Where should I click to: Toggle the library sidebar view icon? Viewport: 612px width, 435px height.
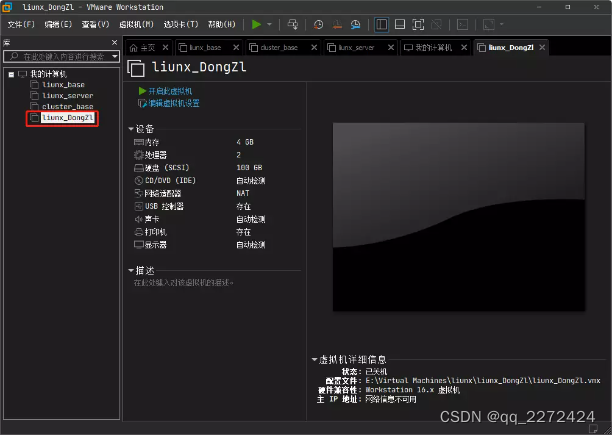pyautogui.click(x=381, y=25)
